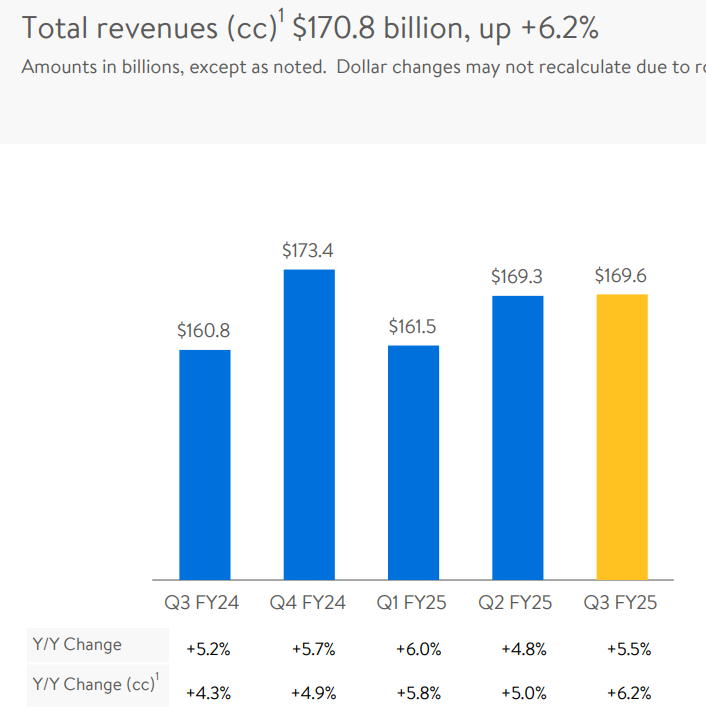Screen dimensions: 706x724
Task: Click the Total revenues (cc) headline
Action: pyautogui.click(x=310, y=27)
